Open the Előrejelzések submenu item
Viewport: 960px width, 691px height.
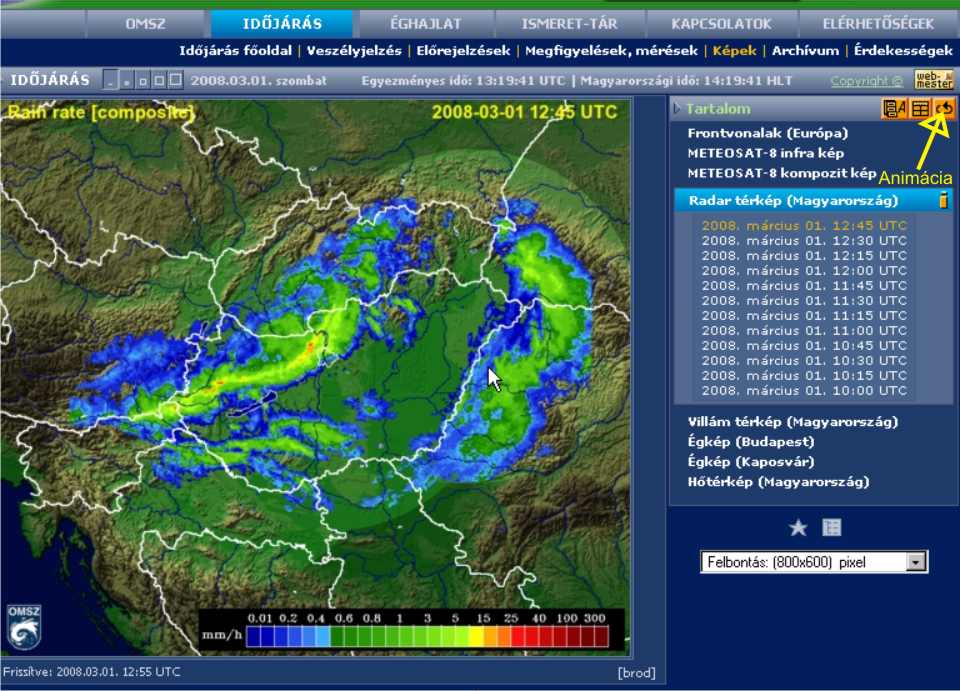(x=463, y=50)
